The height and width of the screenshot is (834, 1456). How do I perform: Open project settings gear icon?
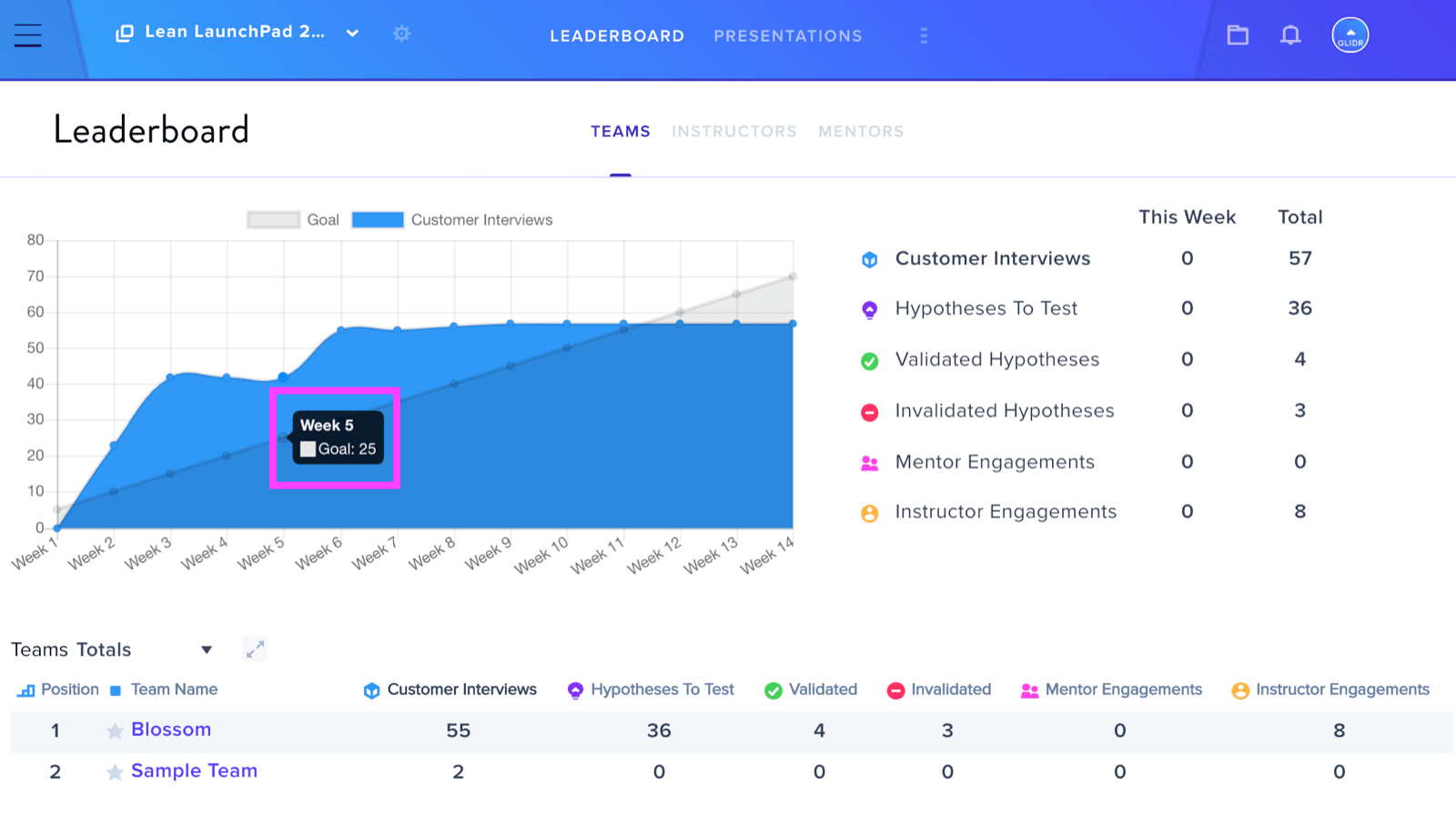pyautogui.click(x=401, y=34)
